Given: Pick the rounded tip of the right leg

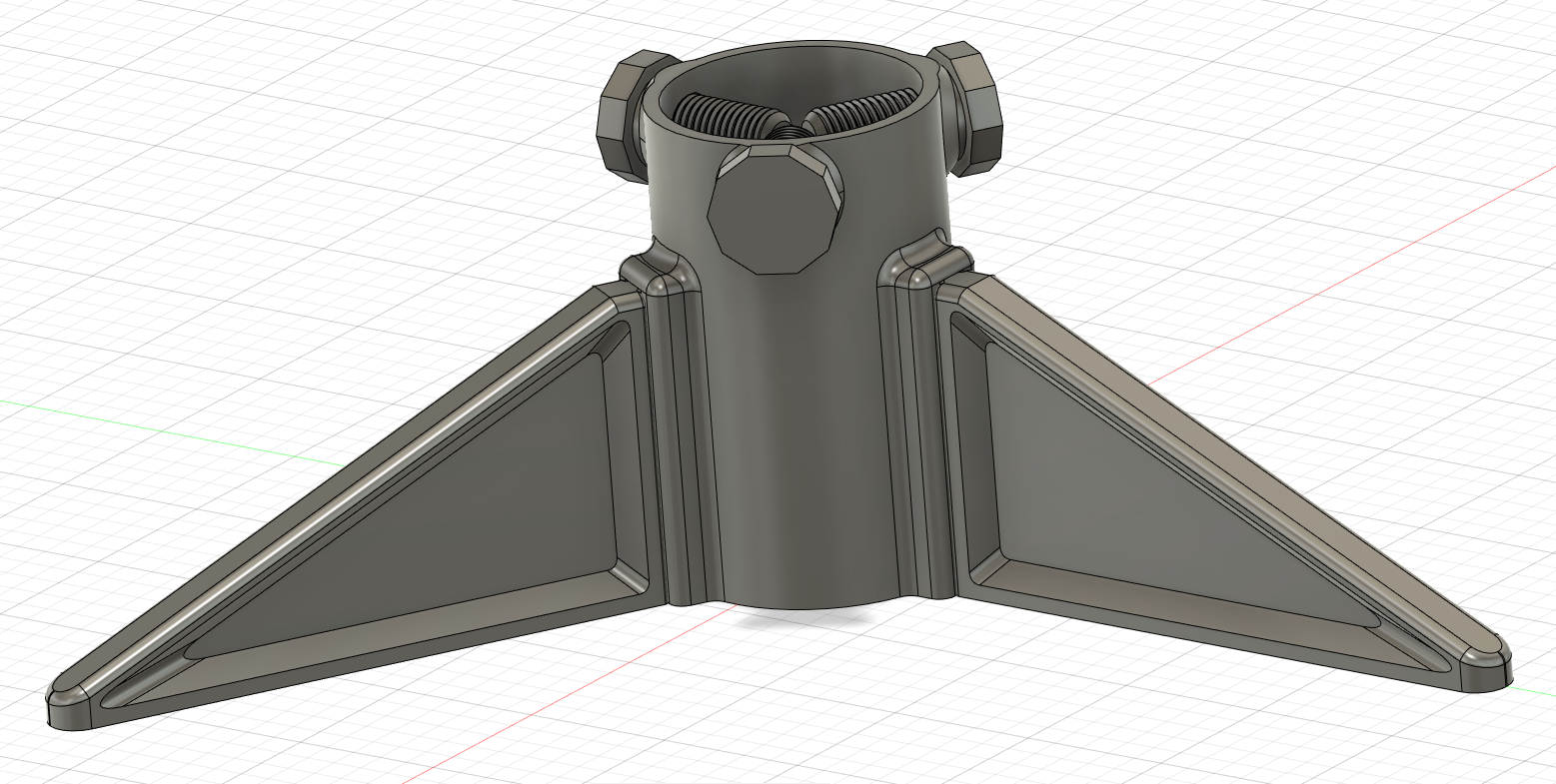Looking at the screenshot, I should tap(1486, 669).
